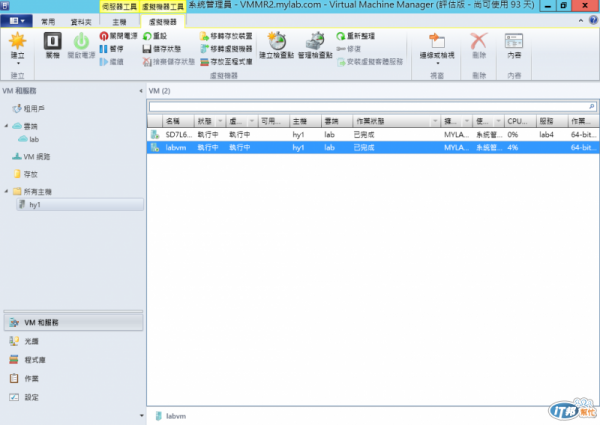Collapse the ribbon with the caret
Viewport: 600px width, 425px height.
581,21
